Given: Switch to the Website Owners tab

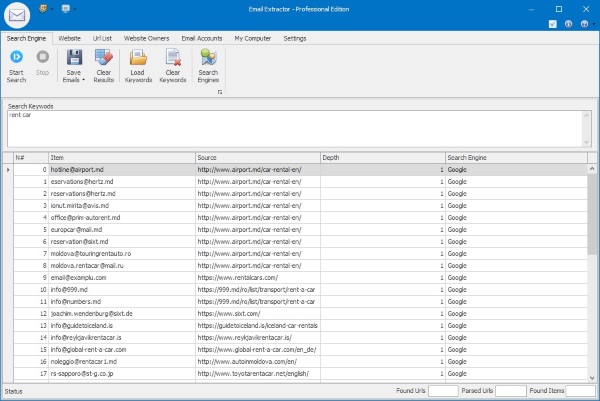Looking at the screenshot, I should pyautogui.click(x=146, y=38).
